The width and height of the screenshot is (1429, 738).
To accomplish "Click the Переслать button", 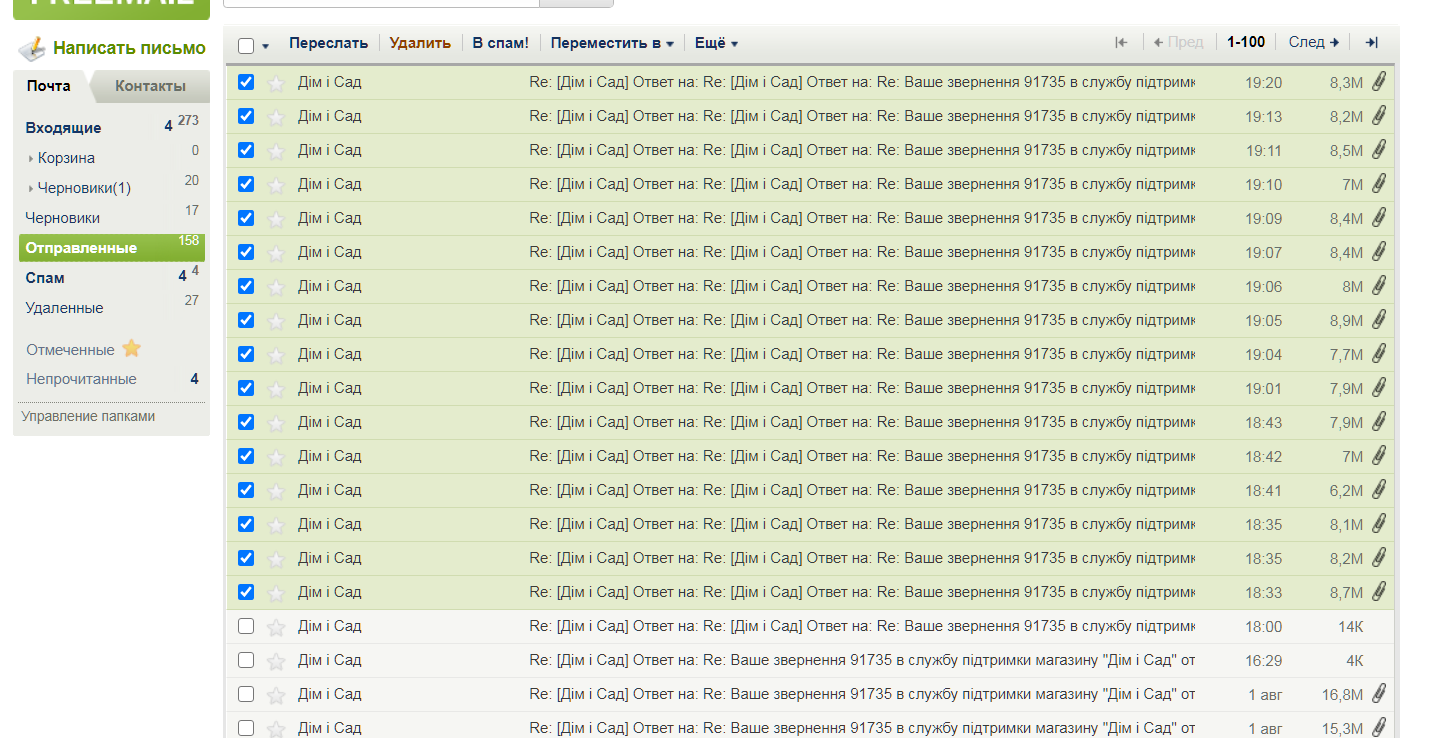I will [328, 43].
